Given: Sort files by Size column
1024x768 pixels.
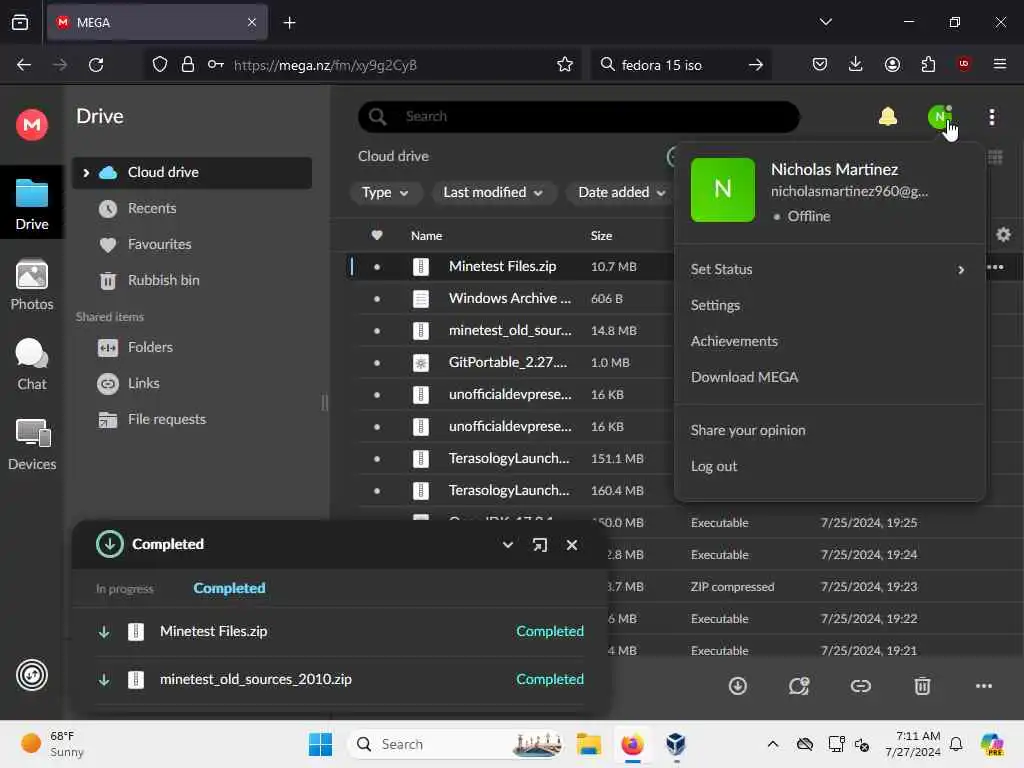Looking at the screenshot, I should 601,236.
